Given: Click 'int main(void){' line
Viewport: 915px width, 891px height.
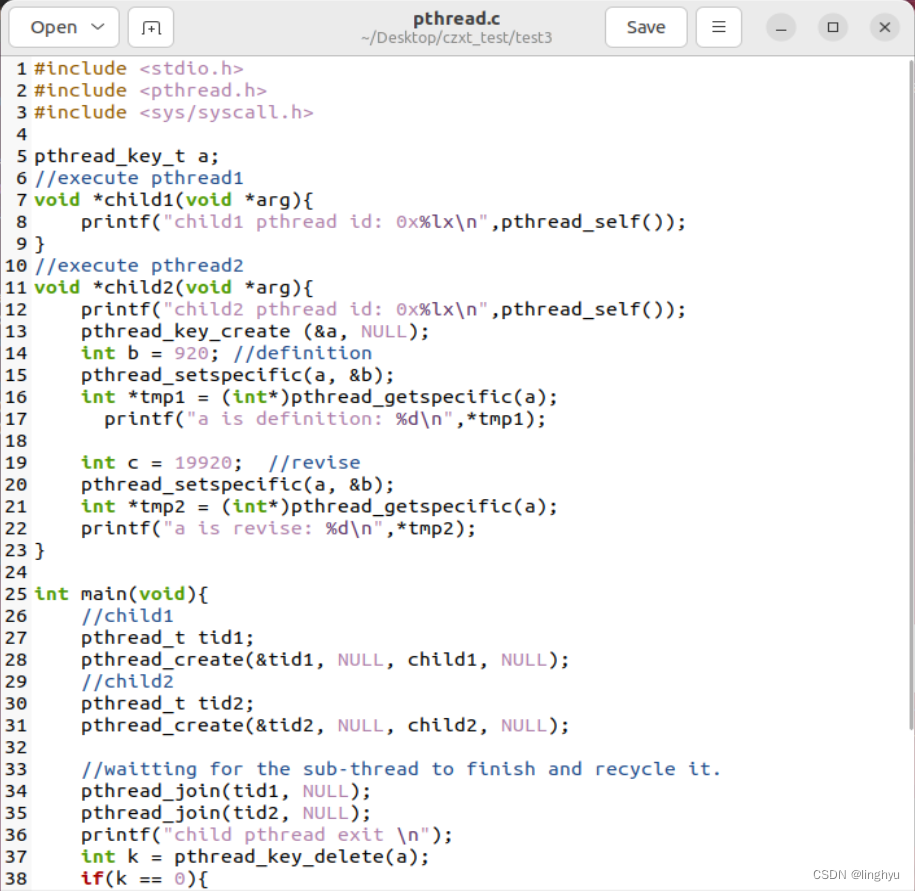Looking at the screenshot, I should click(x=121, y=594).
